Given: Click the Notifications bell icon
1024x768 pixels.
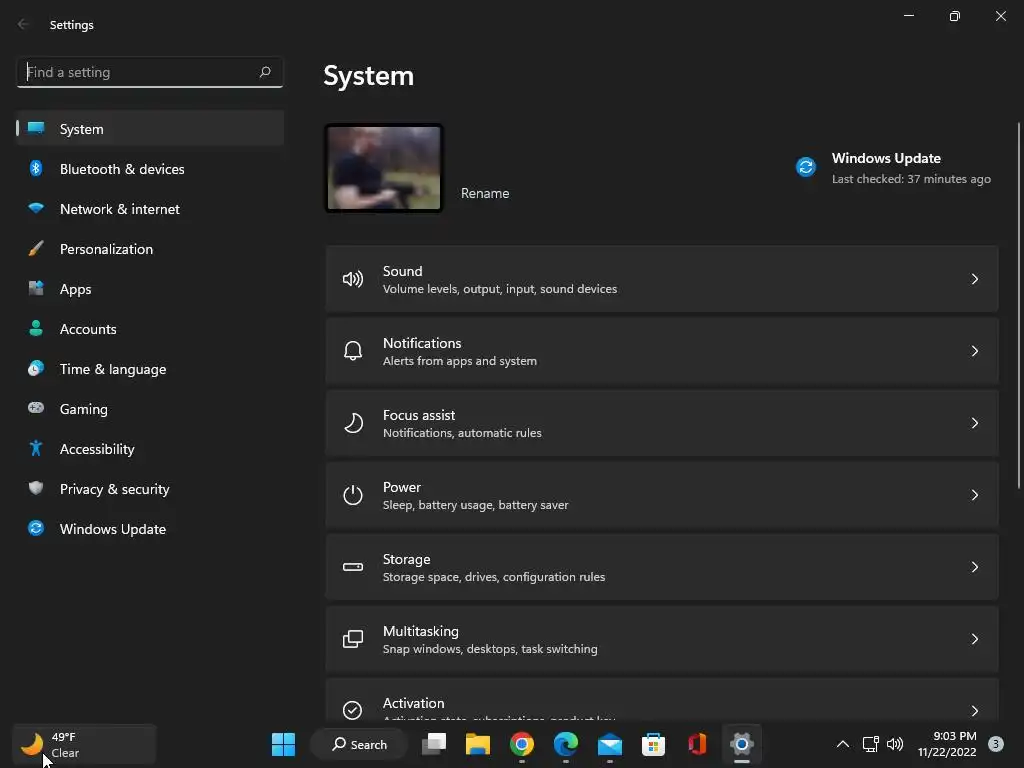Looking at the screenshot, I should tap(353, 351).
